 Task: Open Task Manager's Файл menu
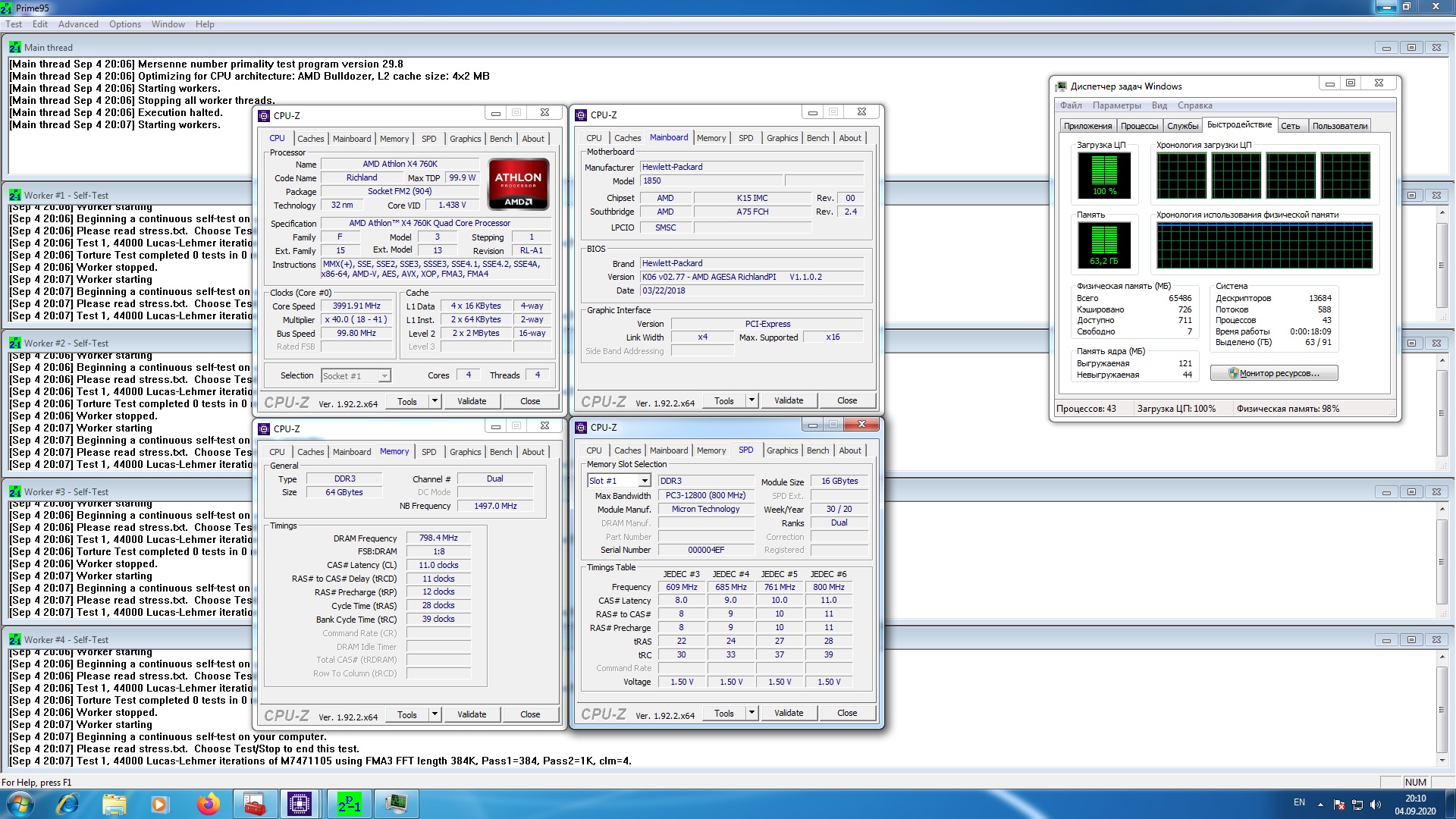click(x=1071, y=105)
